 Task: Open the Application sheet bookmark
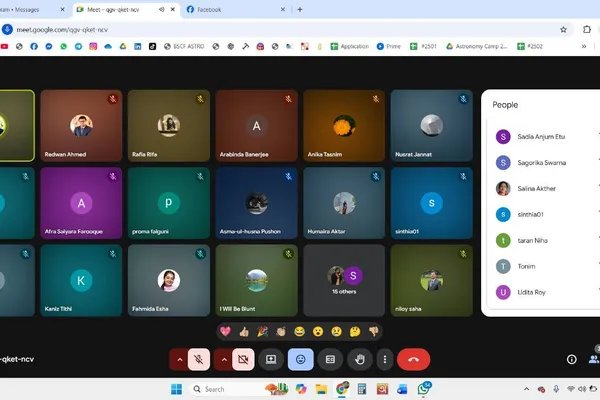click(350, 46)
